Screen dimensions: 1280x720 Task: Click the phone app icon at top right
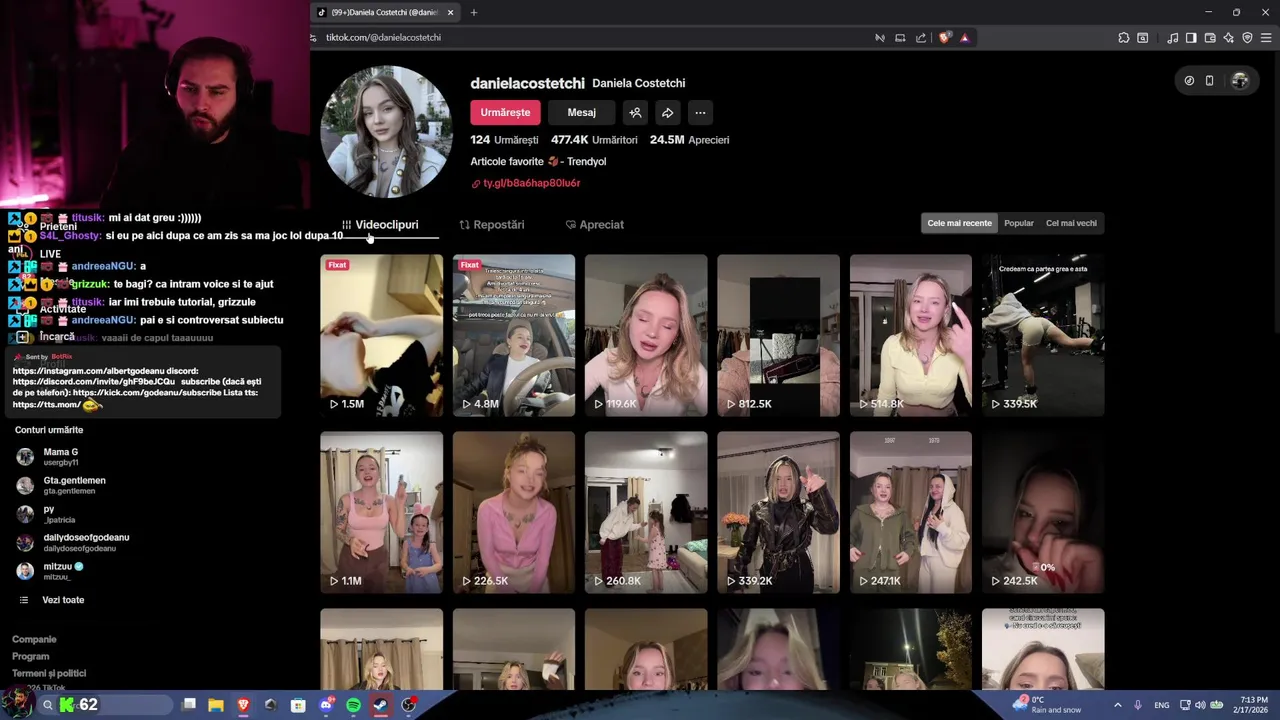[1209, 81]
